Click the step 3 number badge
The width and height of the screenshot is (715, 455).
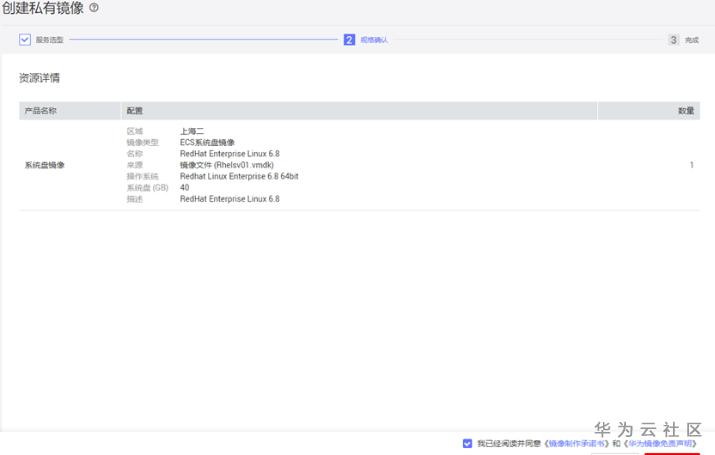[x=673, y=40]
